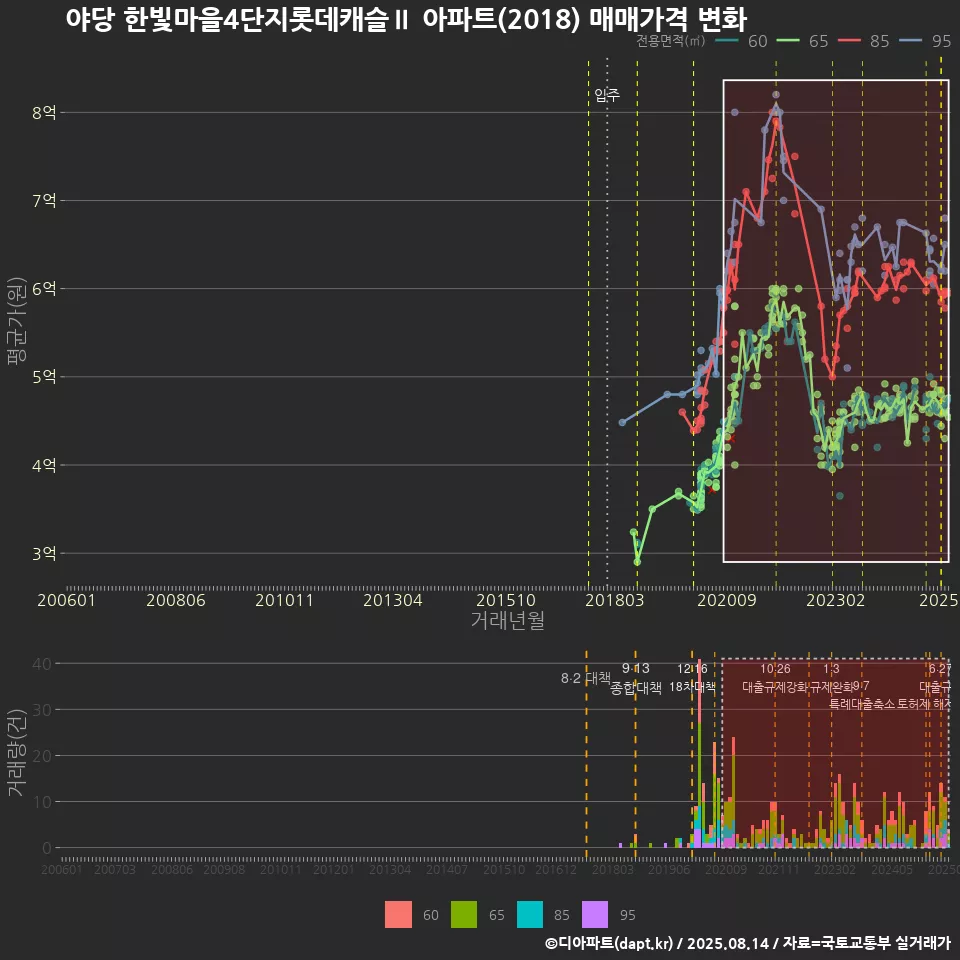Click 201407 on the volume chart x-axis
The height and width of the screenshot is (960, 960).
pos(446,869)
